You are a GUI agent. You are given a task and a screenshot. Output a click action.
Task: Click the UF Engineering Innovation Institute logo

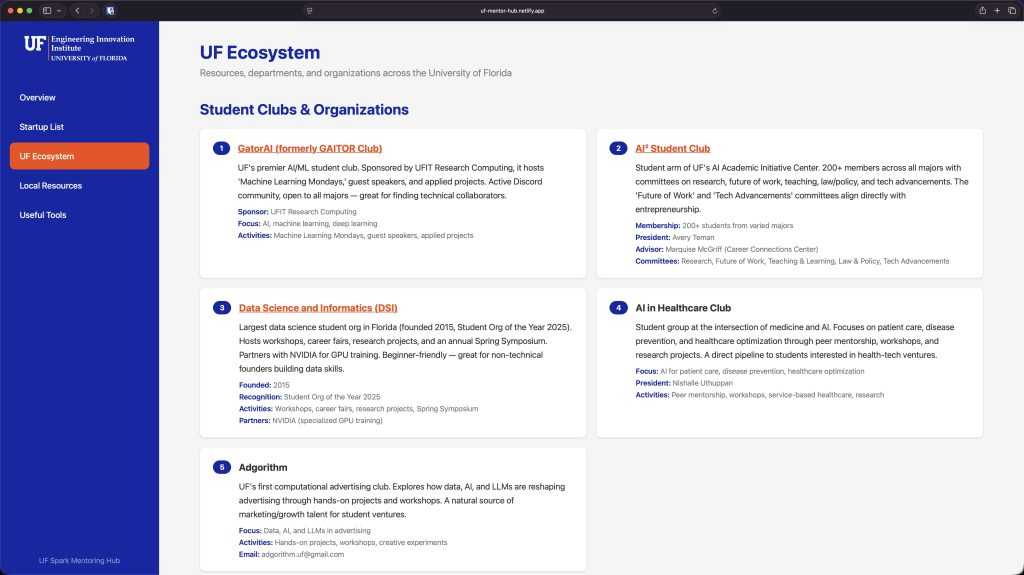tap(79, 48)
